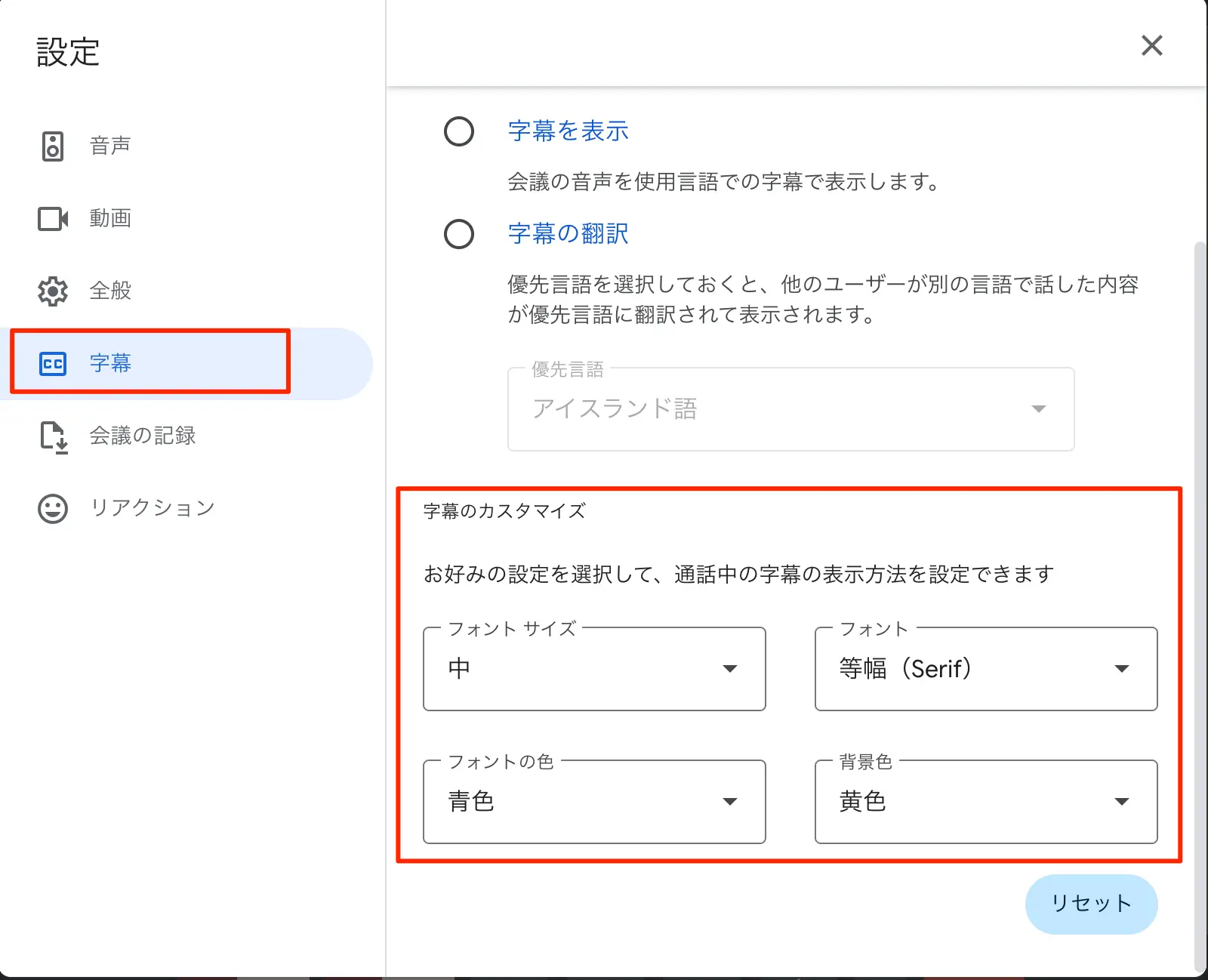Click the text 会議の音声を使用言語での字幕で表示します。

(x=725, y=182)
